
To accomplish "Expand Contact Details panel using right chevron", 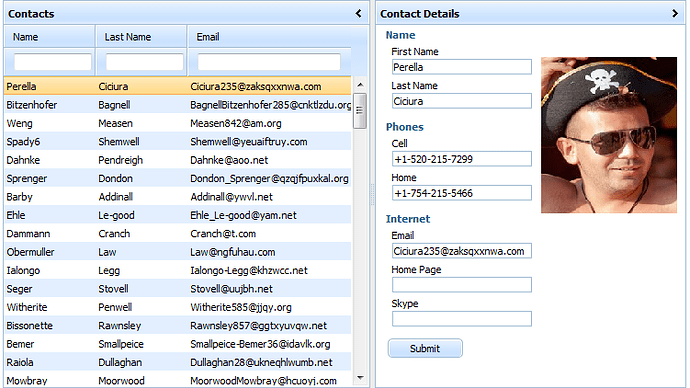I will (675, 14).
